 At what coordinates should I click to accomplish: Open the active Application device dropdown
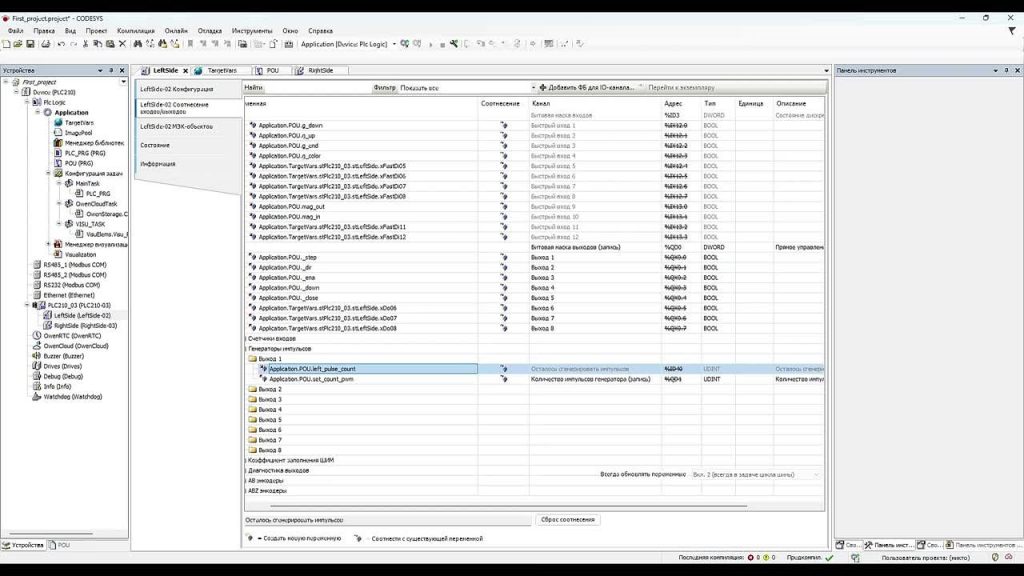pos(394,44)
